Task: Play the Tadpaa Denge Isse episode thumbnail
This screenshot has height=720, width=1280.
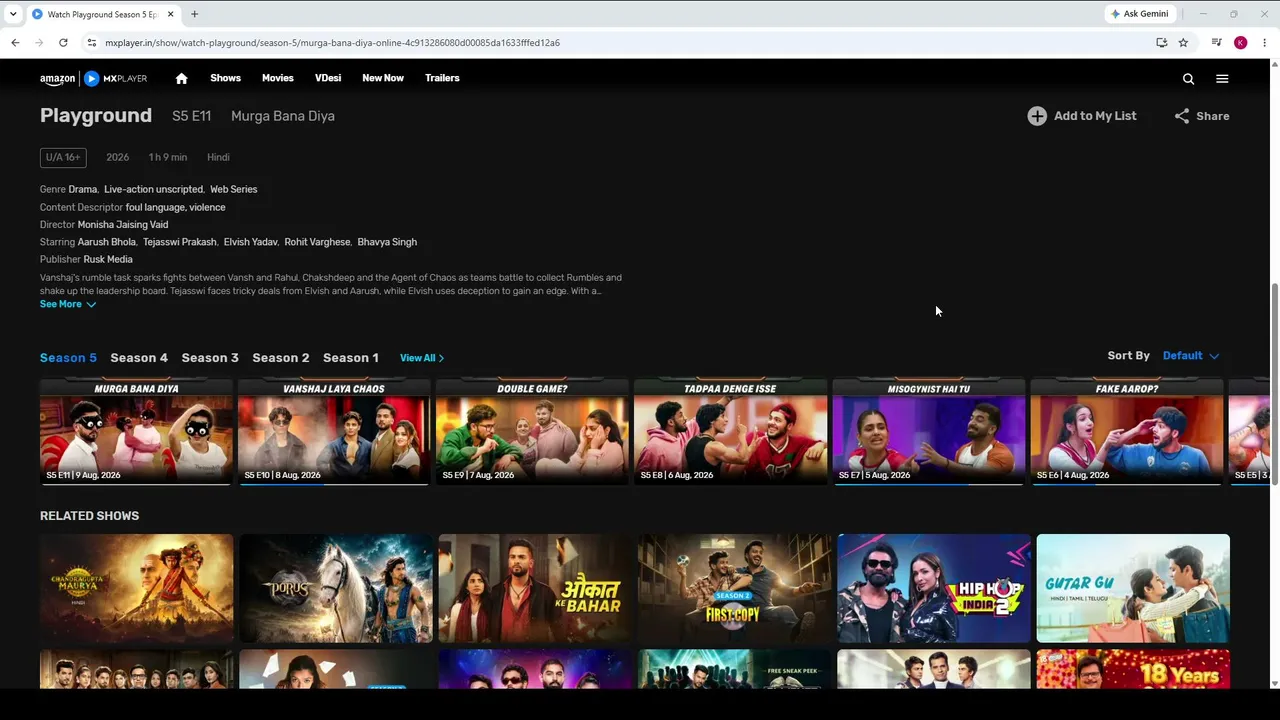Action: pos(730,432)
